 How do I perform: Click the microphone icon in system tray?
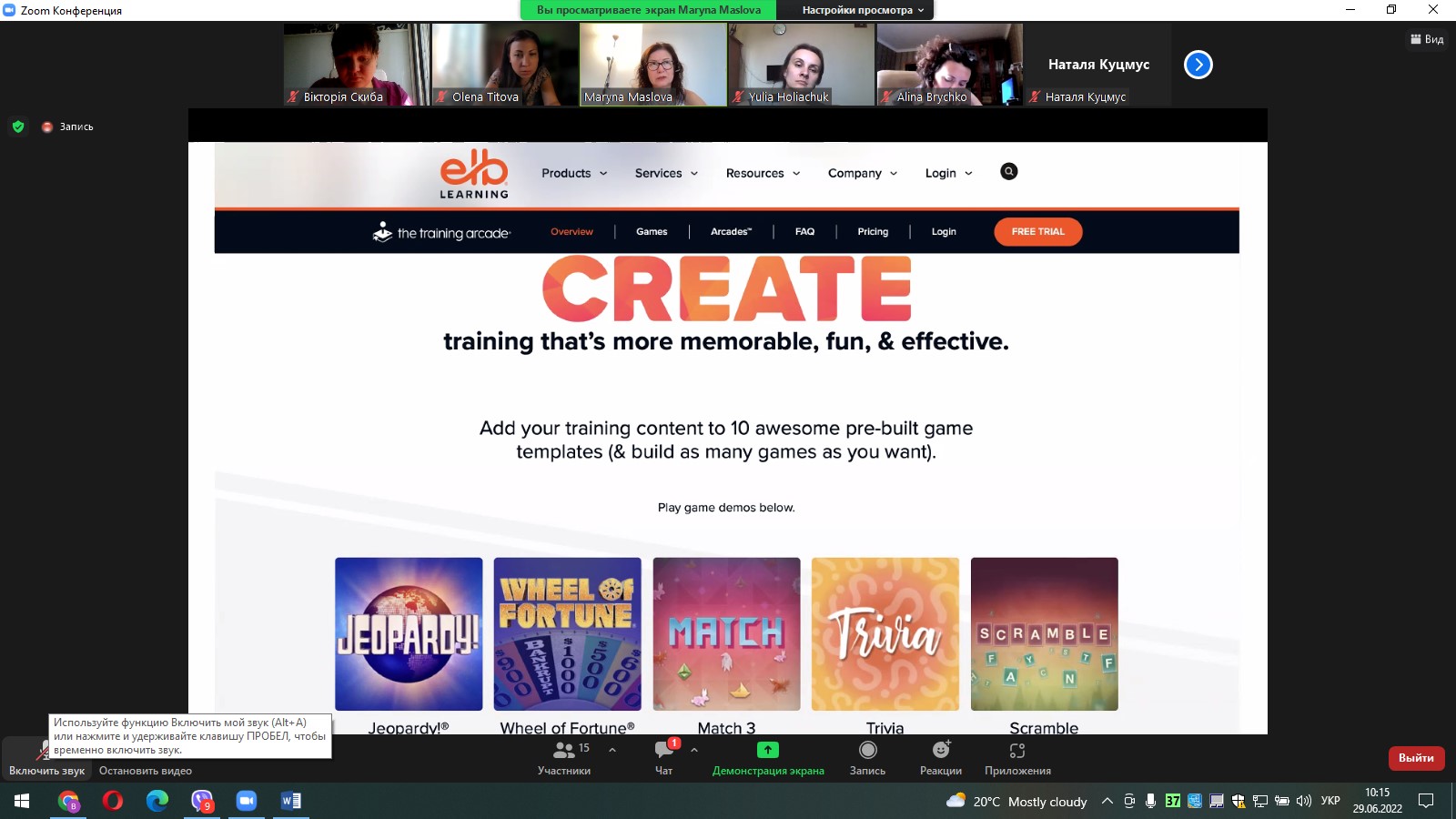1151,801
